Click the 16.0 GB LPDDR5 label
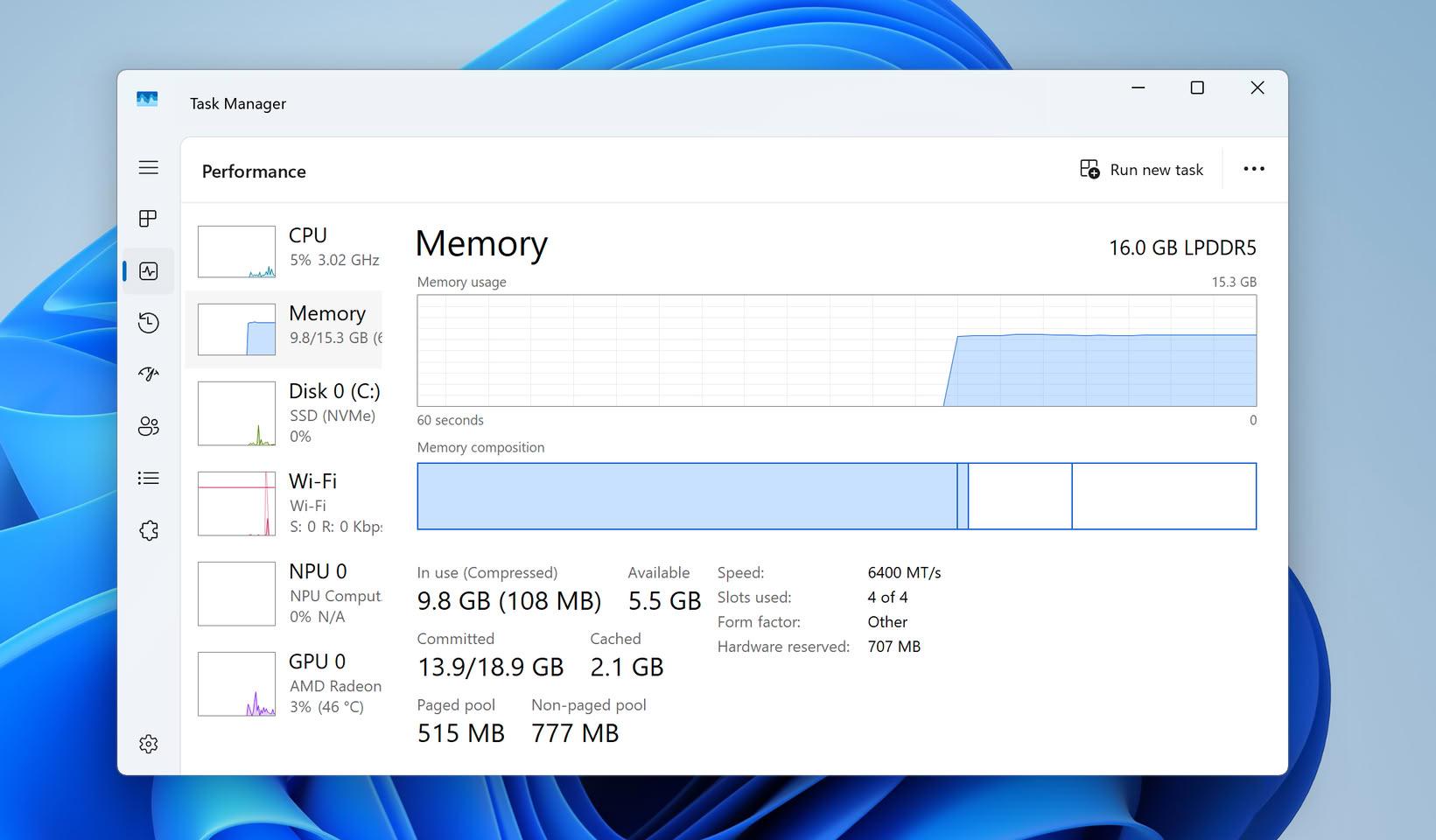The image size is (1436, 840). tap(1182, 248)
